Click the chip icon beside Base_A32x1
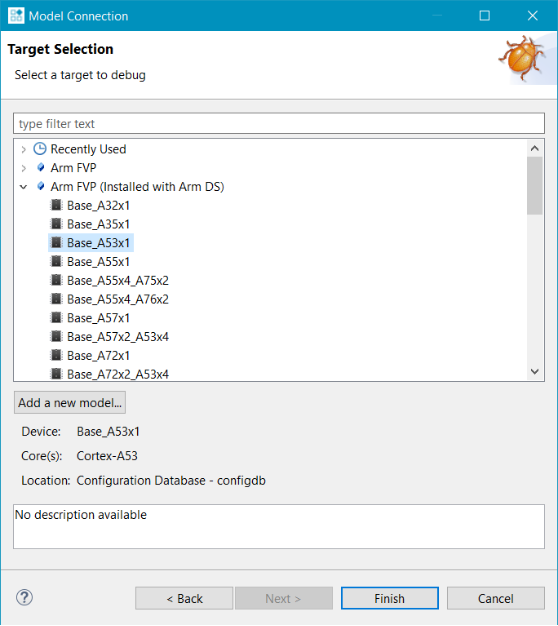 56,205
